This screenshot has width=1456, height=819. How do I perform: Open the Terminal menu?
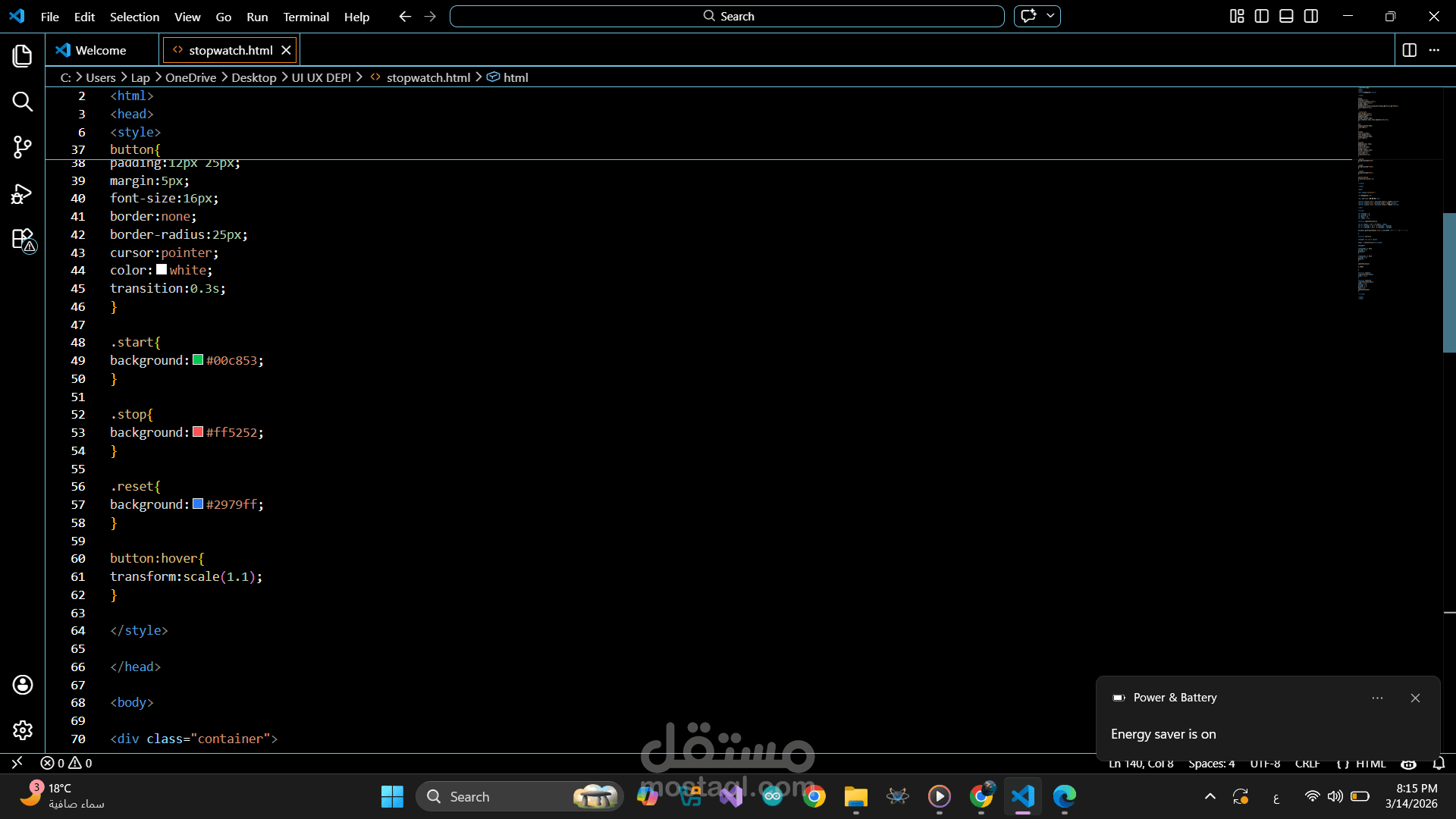(x=306, y=17)
